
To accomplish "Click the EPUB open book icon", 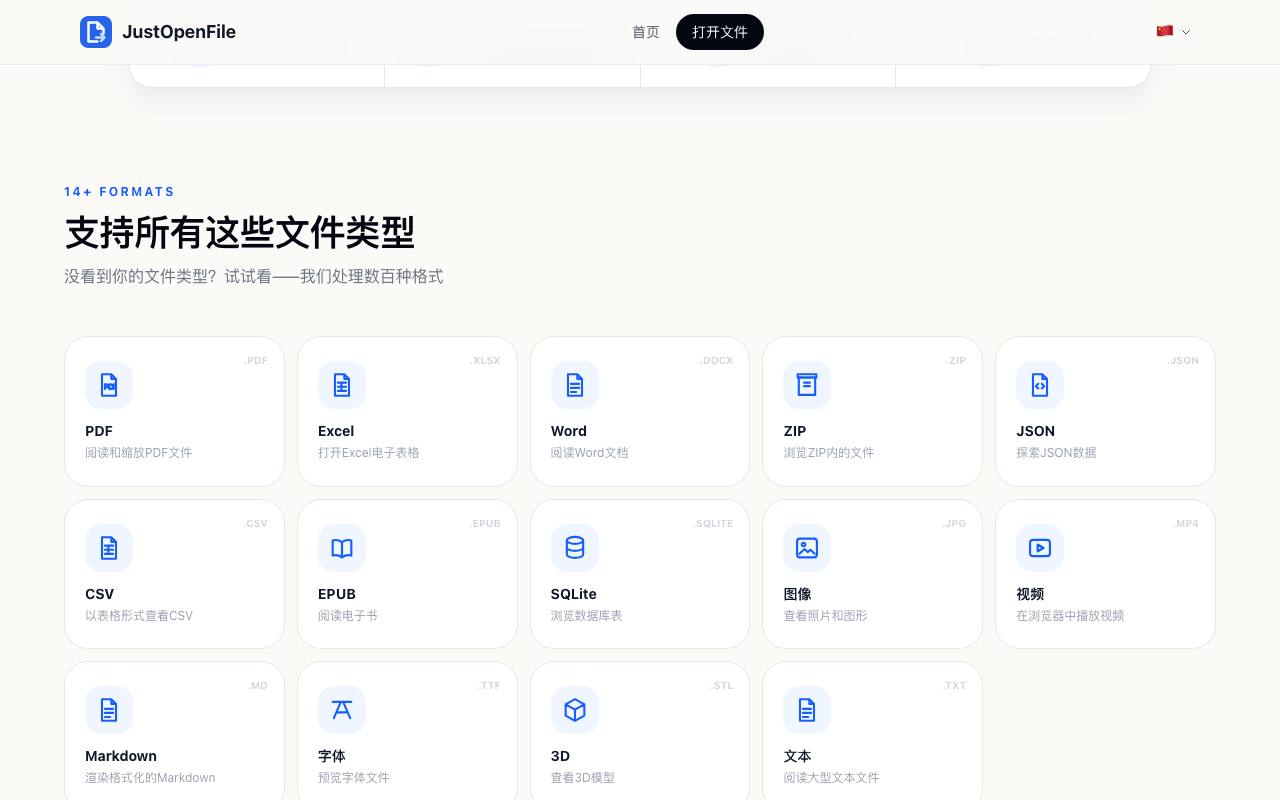I will tap(342, 548).
